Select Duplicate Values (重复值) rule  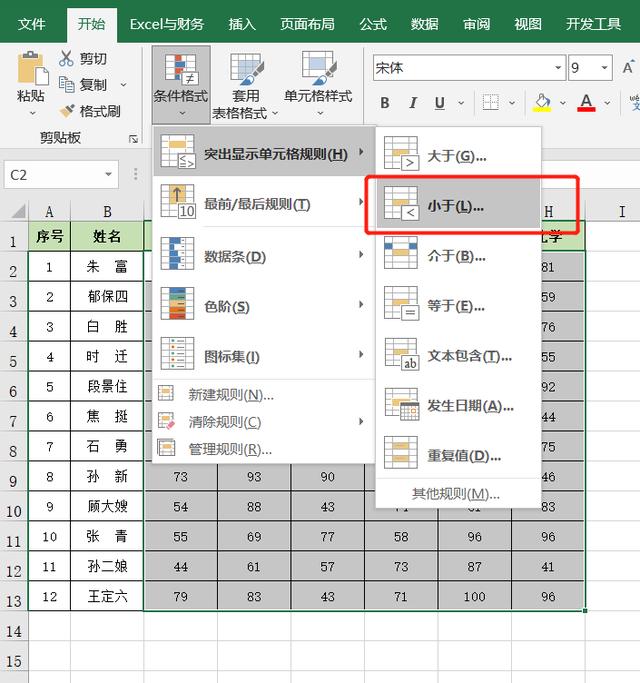[x=455, y=456]
